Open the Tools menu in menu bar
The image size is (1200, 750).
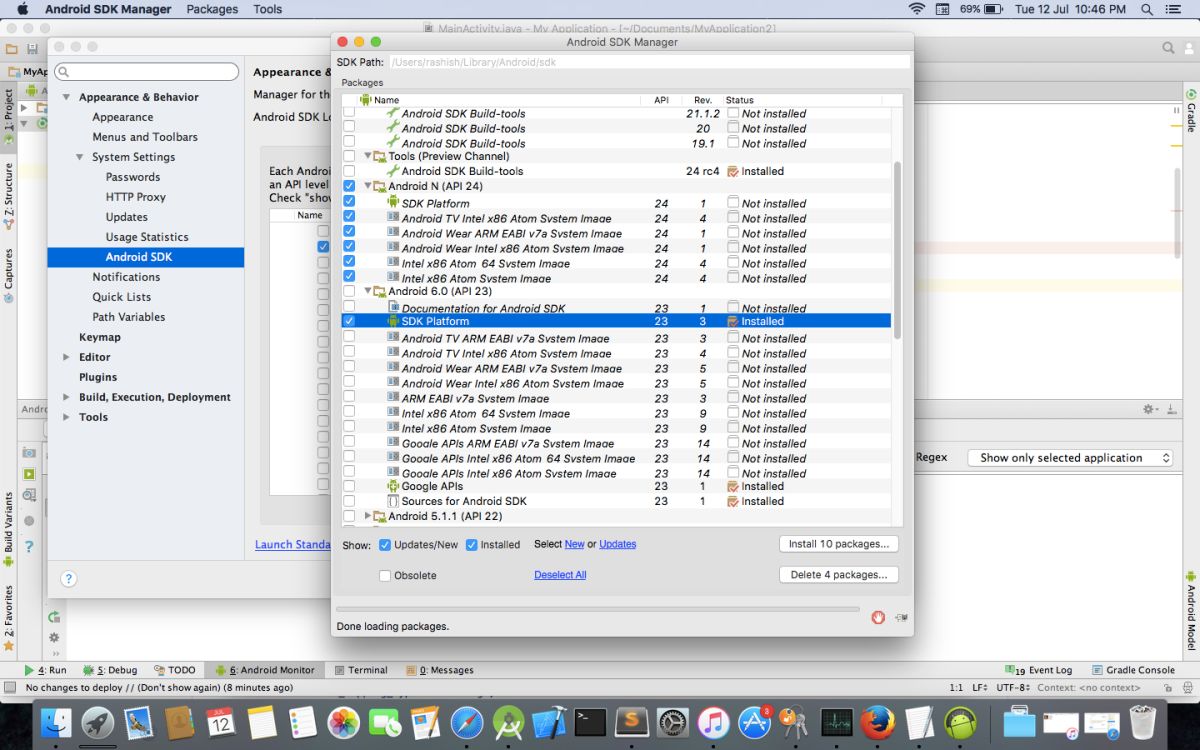point(267,9)
